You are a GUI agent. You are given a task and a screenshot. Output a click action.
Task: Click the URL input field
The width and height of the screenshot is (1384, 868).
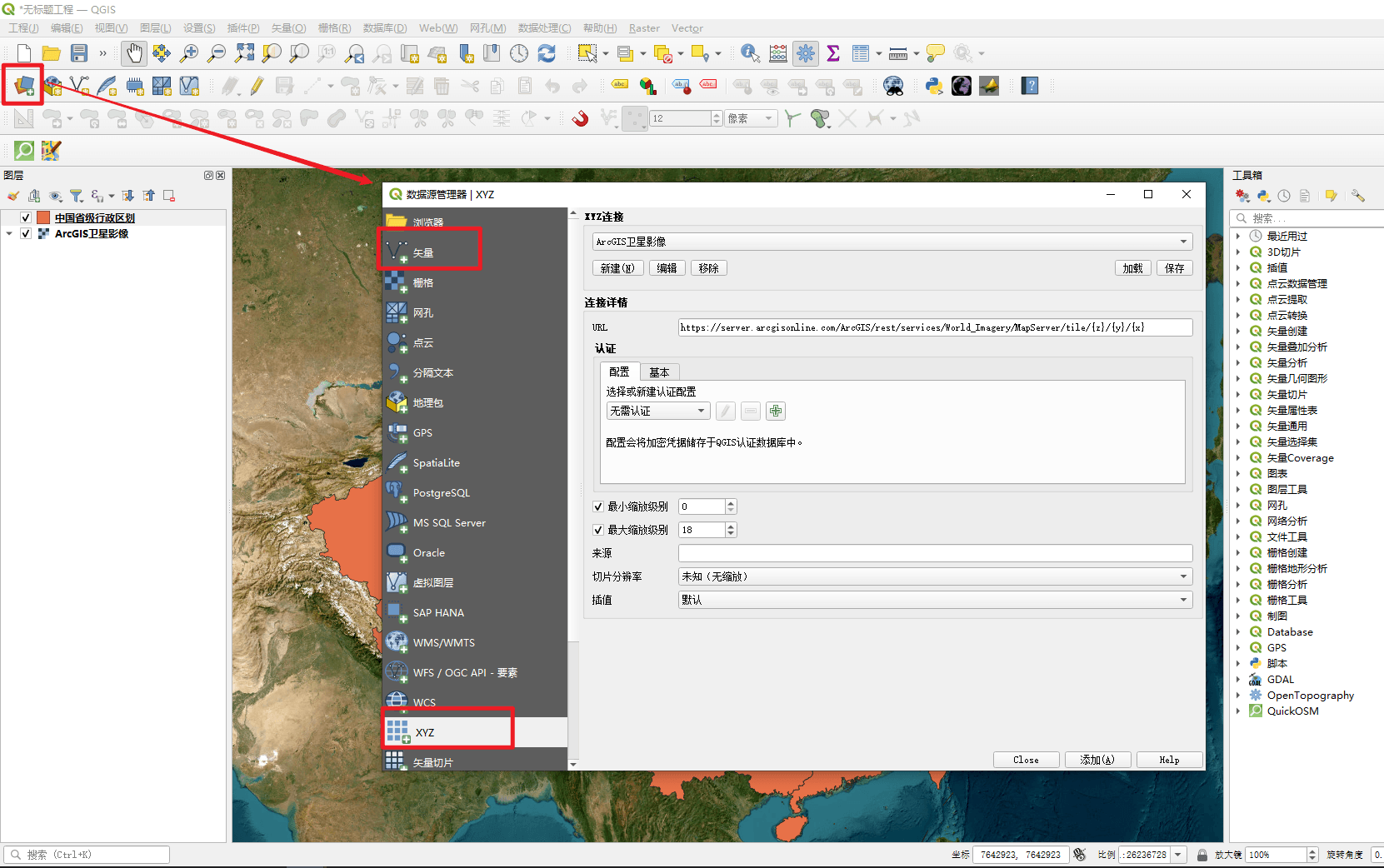click(935, 327)
